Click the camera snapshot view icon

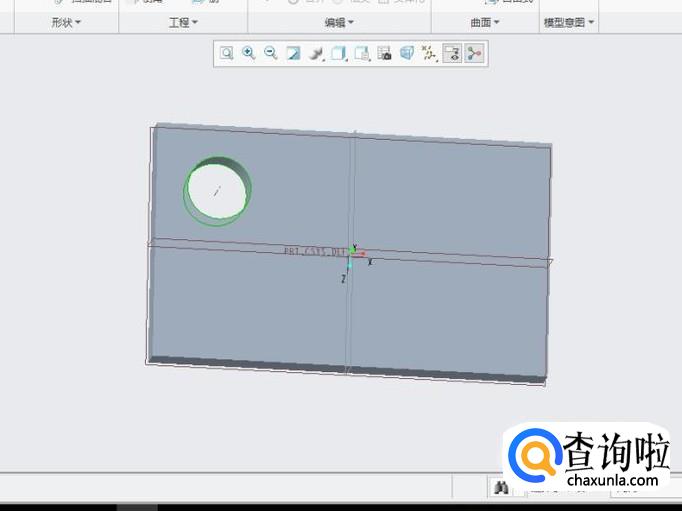(385, 54)
